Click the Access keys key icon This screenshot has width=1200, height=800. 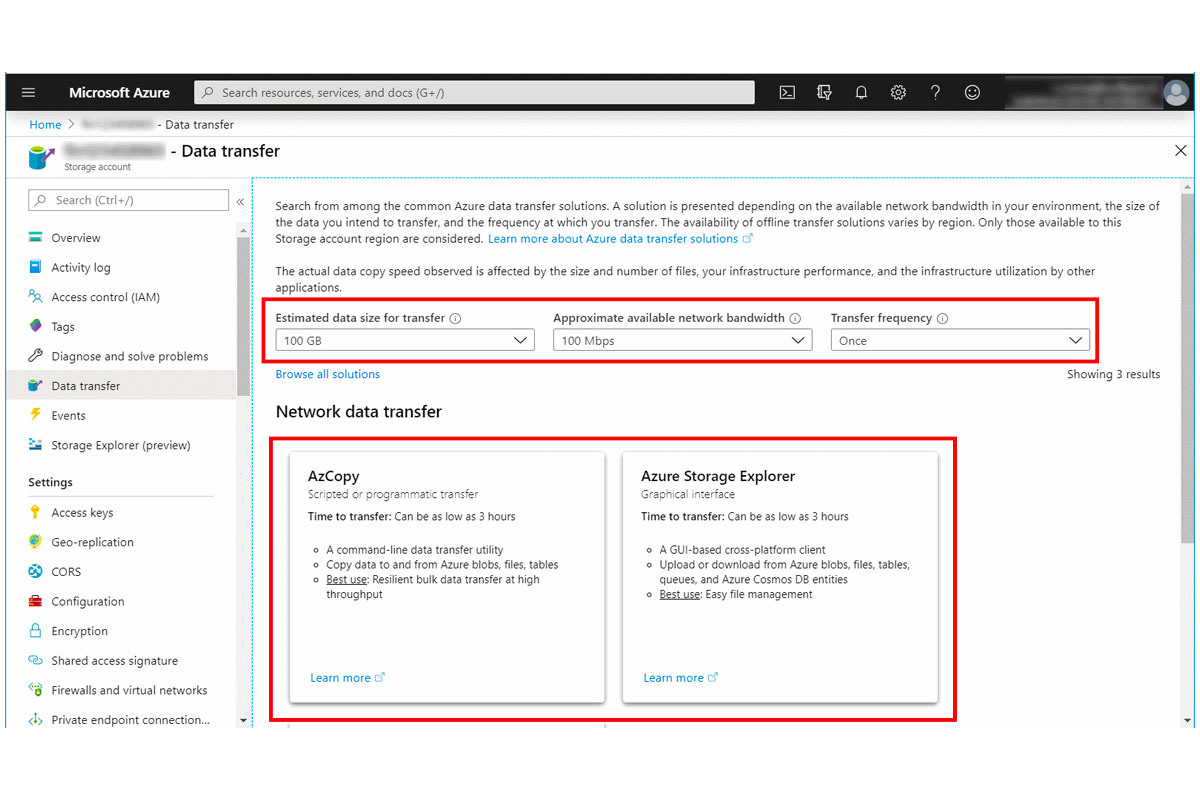[36, 512]
